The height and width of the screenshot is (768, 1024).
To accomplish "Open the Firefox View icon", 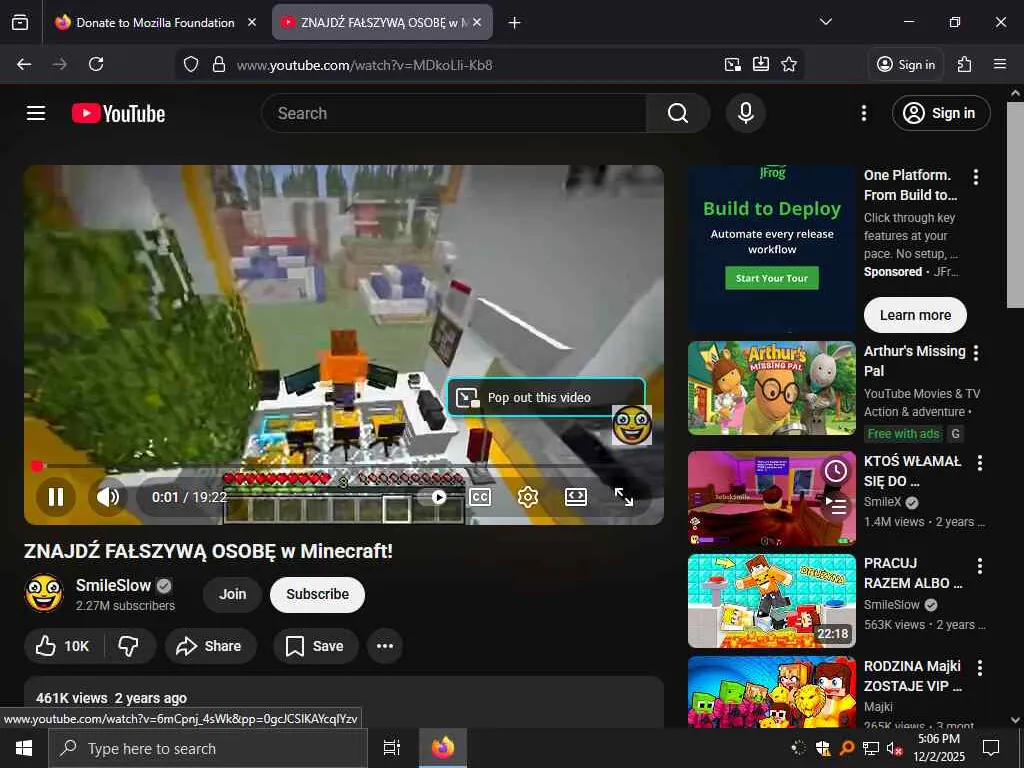I will pyautogui.click(x=20, y=22).
